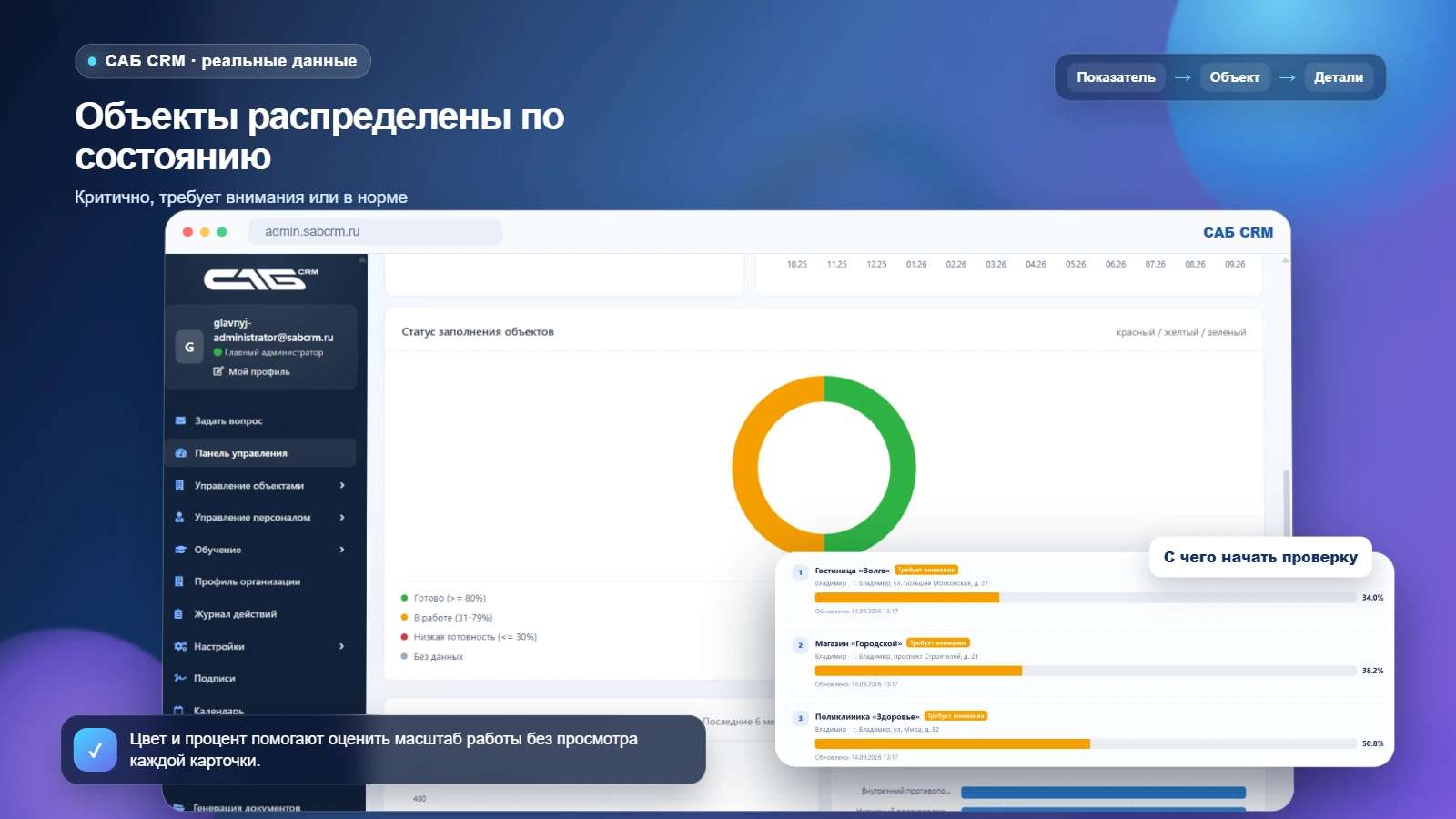Click the clipboard icon for Журнал действий

[x=178, y=614]
